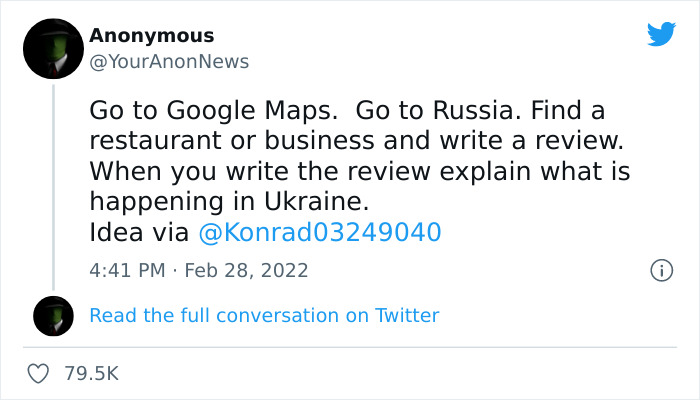Click the 79.5K like count
Viewport: 700px width, 400px height.
point(91,374)
